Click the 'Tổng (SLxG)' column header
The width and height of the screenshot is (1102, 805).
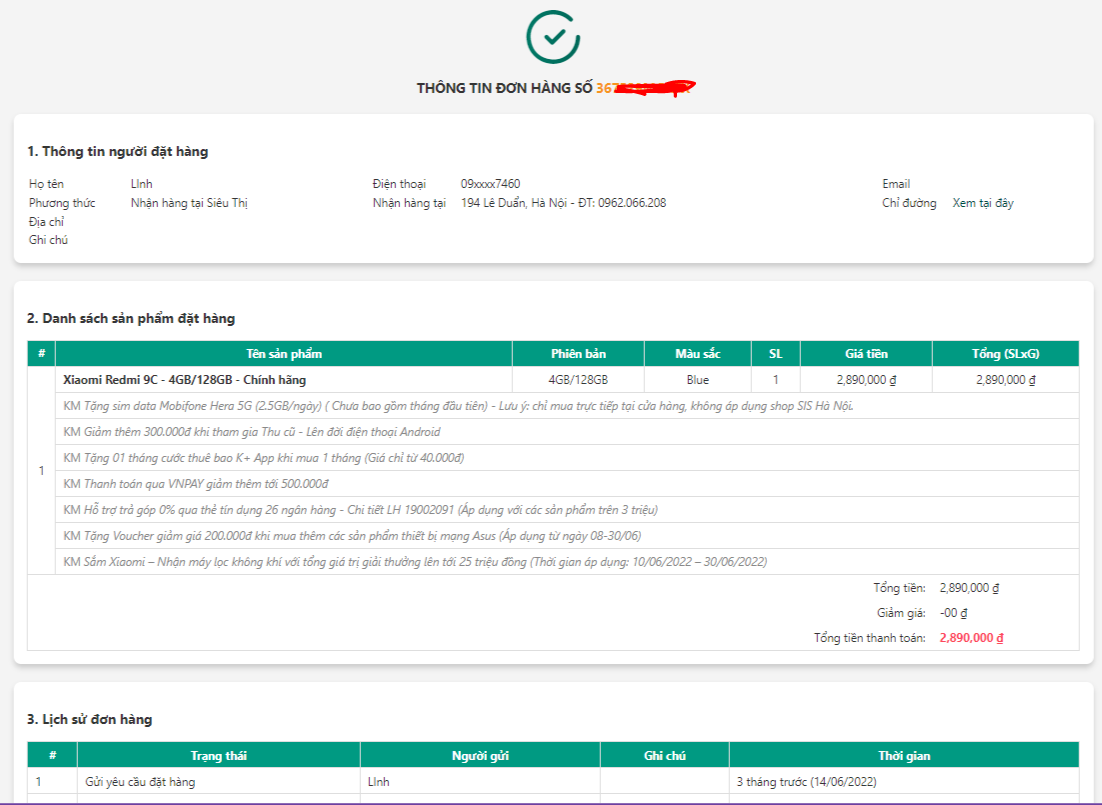(1005, 354)
